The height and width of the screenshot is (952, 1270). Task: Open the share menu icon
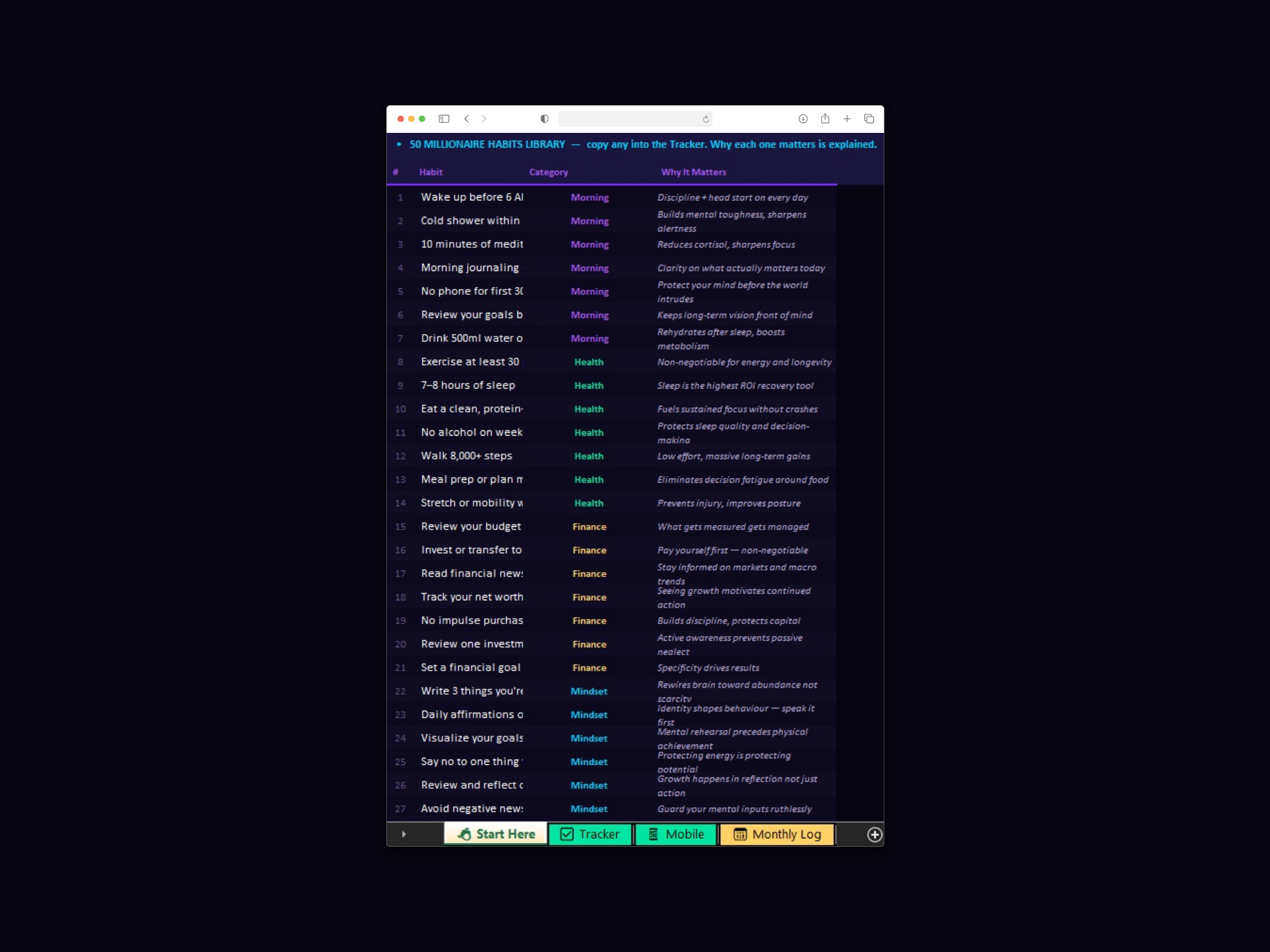[825, 119]
